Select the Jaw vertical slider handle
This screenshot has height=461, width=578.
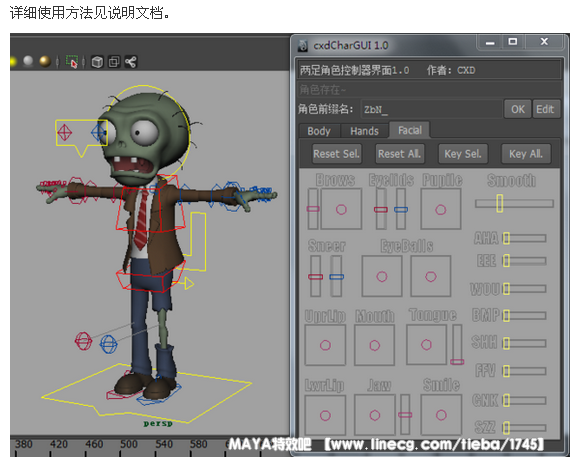point(405,415)
